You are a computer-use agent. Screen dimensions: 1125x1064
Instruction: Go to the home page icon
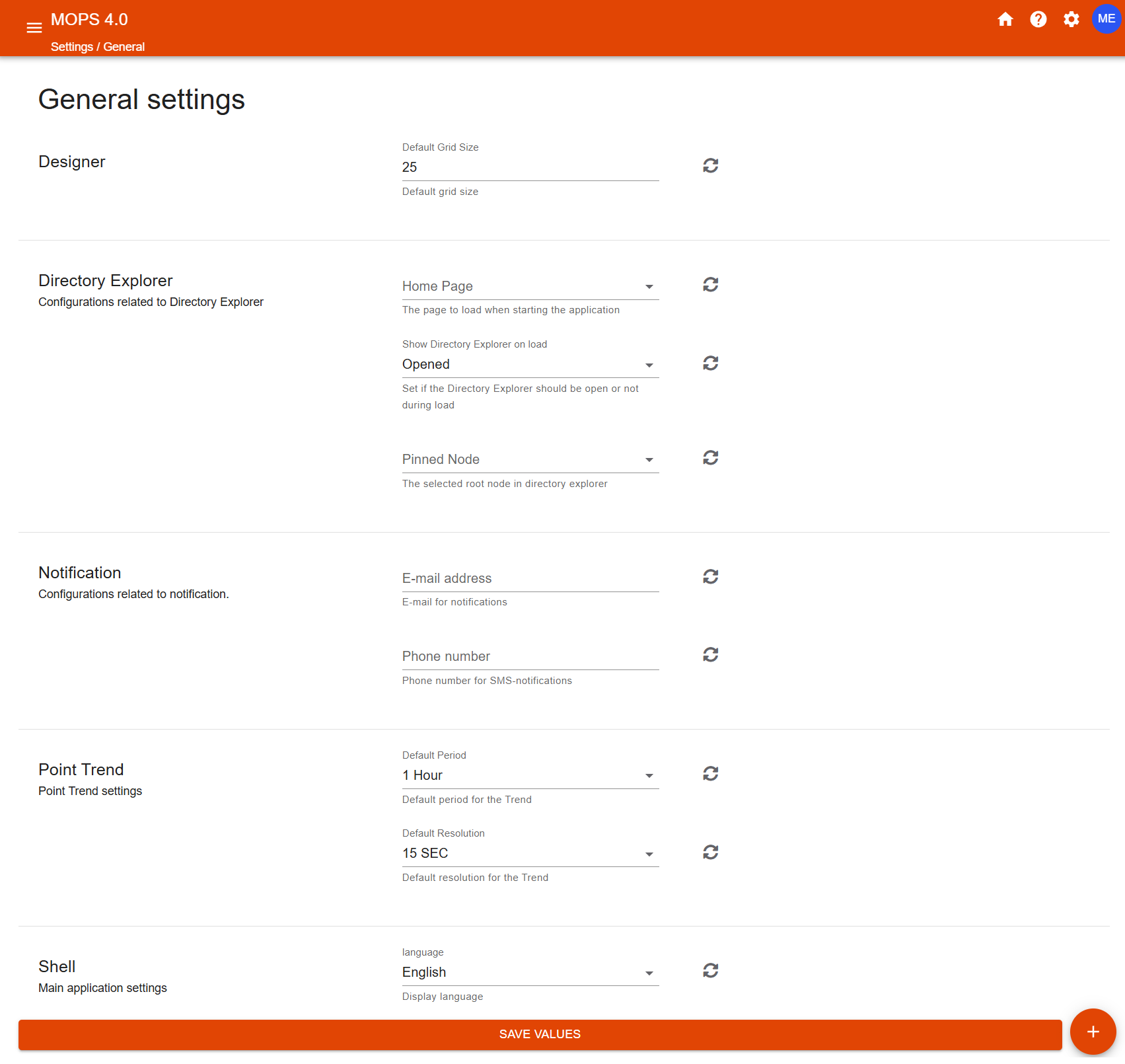tap(1005, 19)
